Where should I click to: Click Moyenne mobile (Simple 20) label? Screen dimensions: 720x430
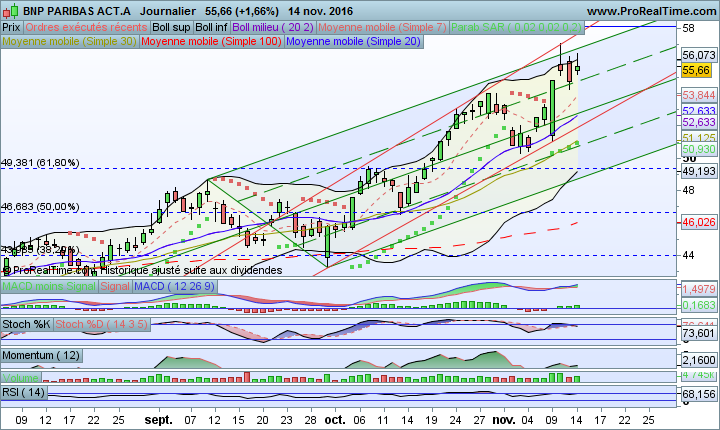pyautogui.click(x=354, y=41)
